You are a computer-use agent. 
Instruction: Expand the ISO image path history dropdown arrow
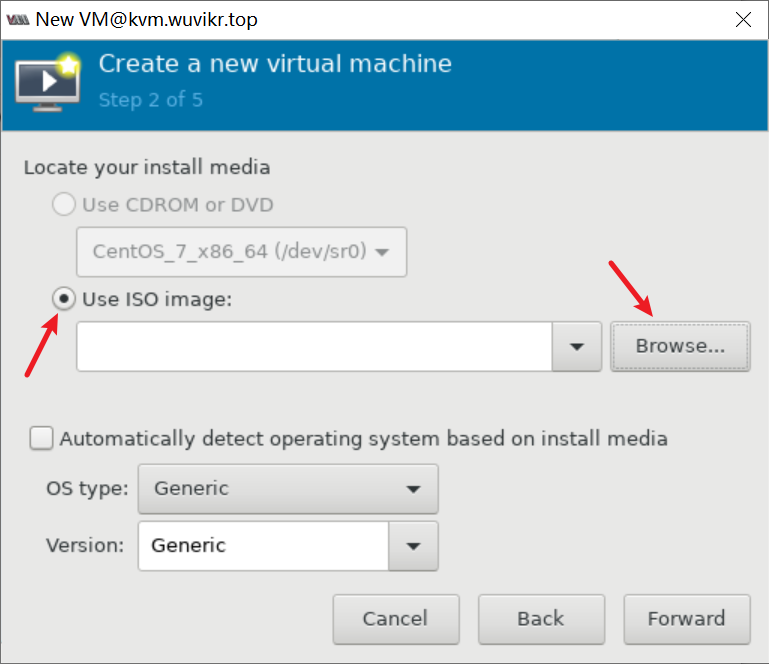tap(577, 346)
